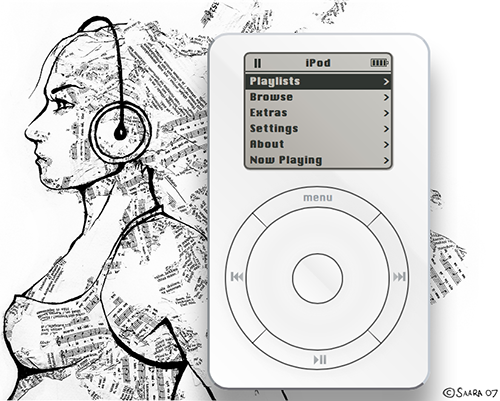Click the chevron beside Extras
The width and height of the screenshot is (500, 401).
(386, 113)
